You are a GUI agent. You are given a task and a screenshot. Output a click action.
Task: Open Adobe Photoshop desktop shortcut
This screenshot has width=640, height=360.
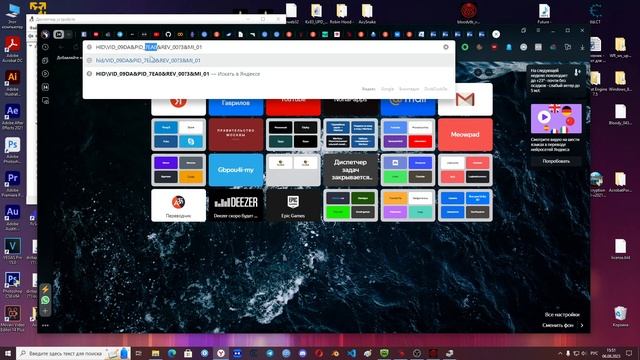click(12, 151)
